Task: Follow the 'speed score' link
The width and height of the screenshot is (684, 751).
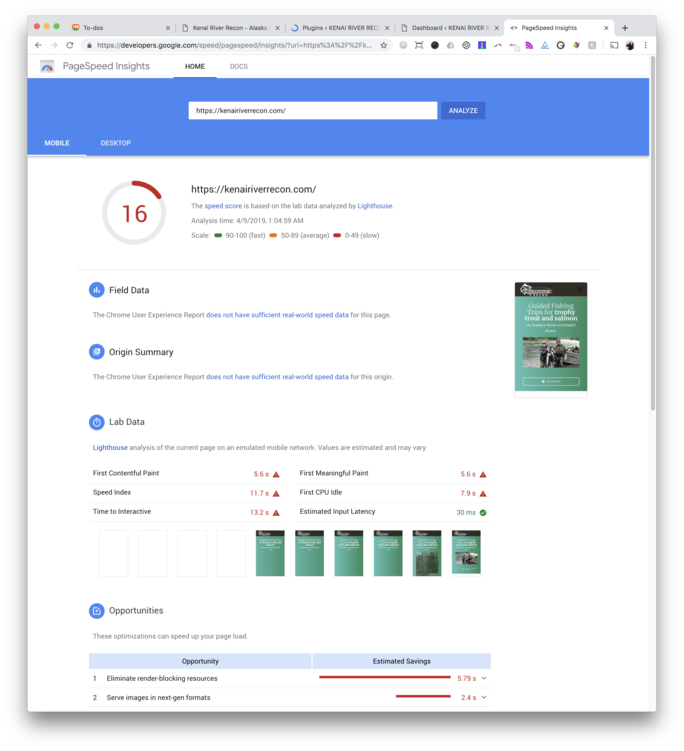Action: (x=223, y=206)
